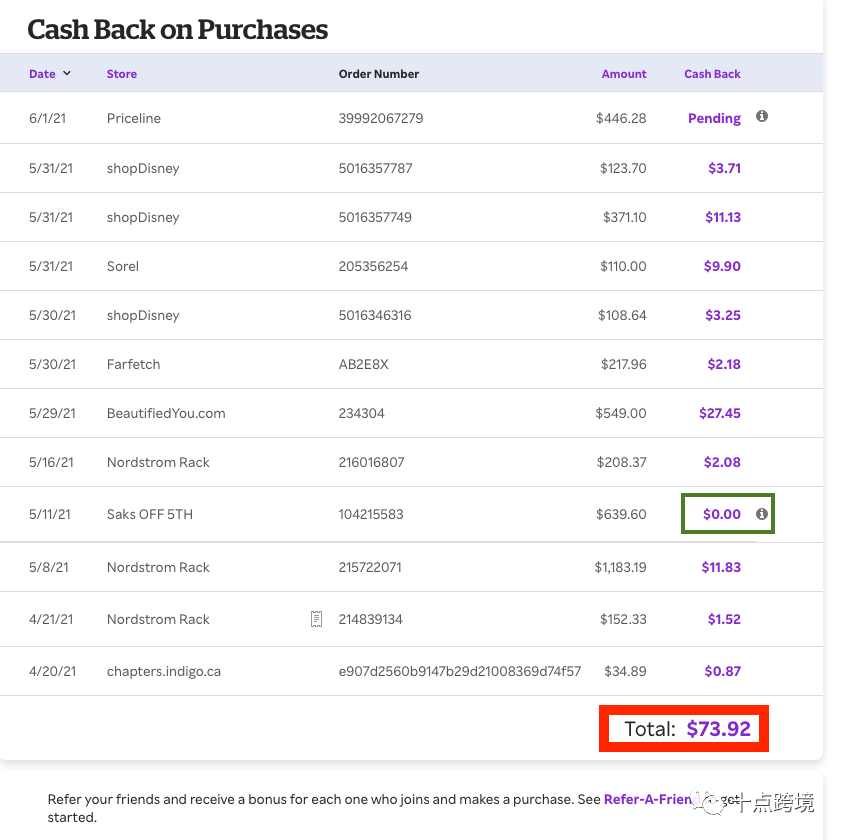Open the $11.13 cash back amount
Screen dimensions: 842x840
[722, 217]
